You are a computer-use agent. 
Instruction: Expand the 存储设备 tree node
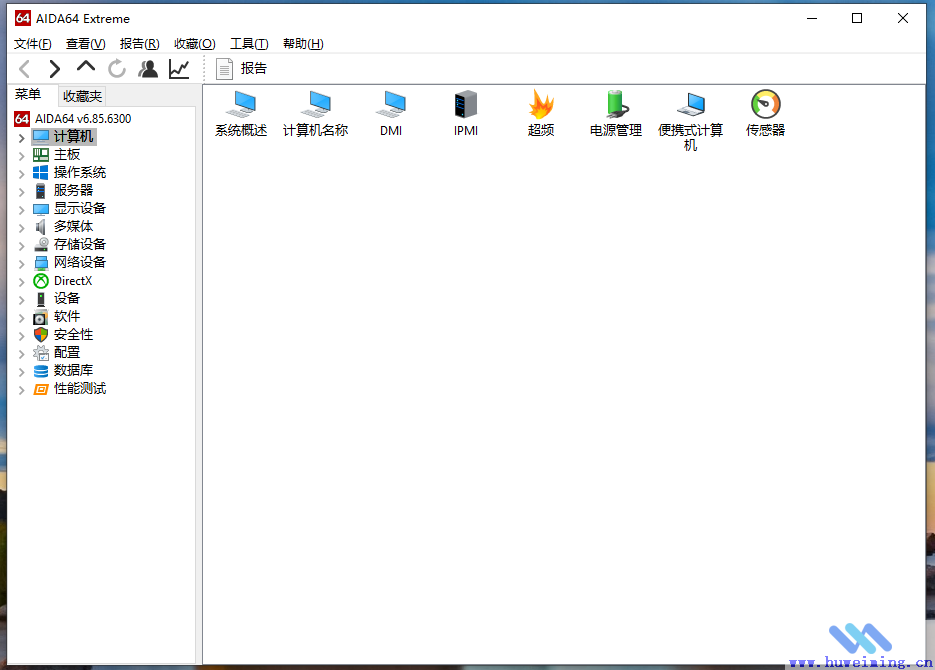click(x=21, y=246)
